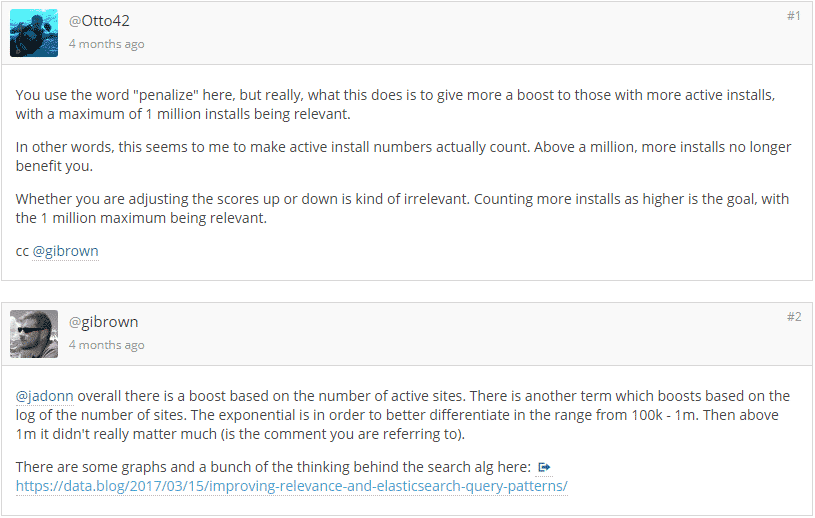Click the paragraph beginning 'You use the word'

pos(396,104)
